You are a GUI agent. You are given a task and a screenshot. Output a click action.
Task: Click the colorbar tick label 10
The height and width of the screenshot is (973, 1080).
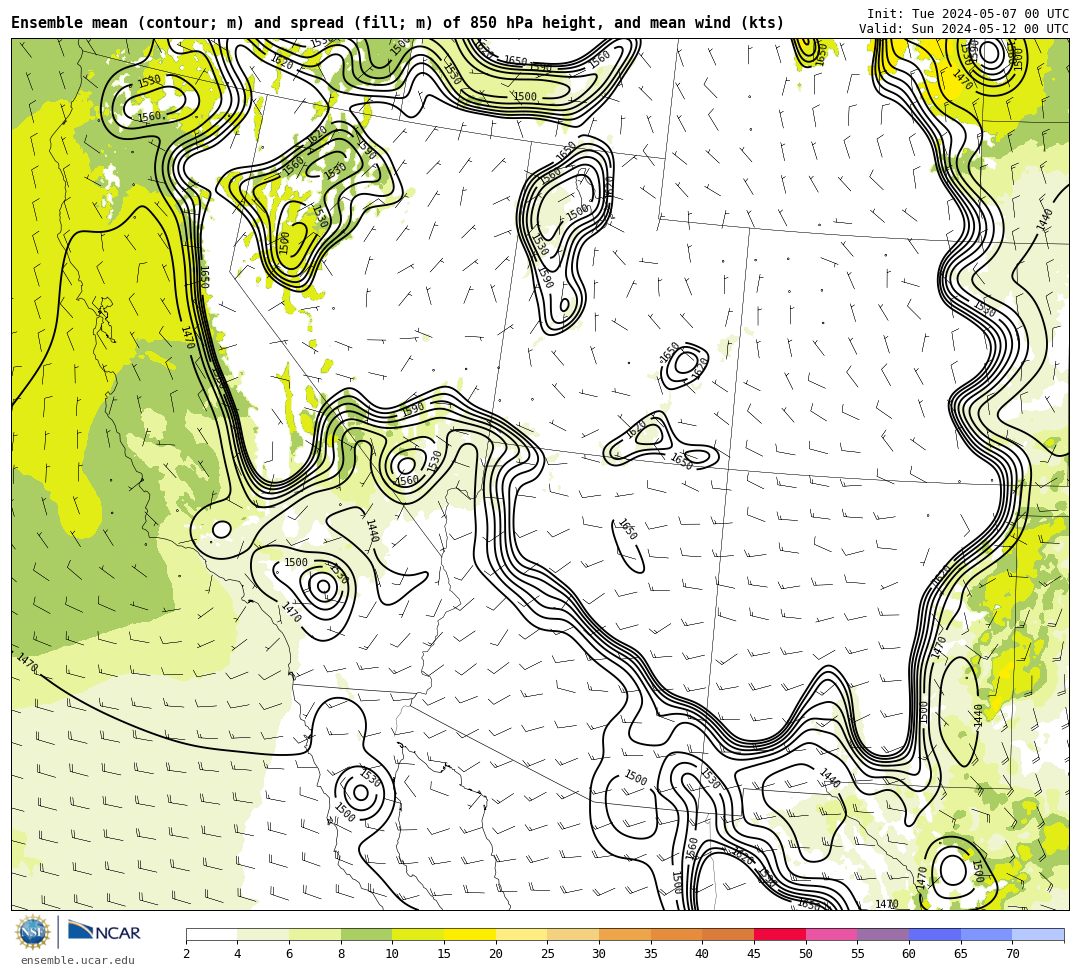coord(393,954)
